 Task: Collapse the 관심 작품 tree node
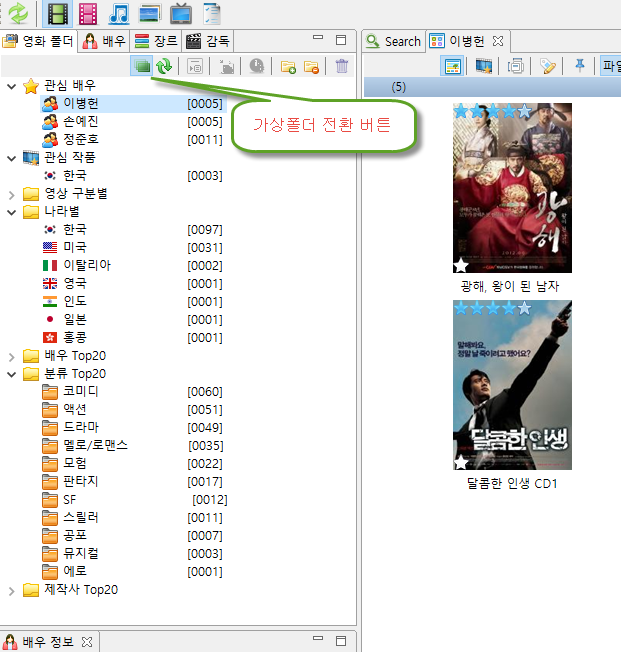click(x=12, y=158)
